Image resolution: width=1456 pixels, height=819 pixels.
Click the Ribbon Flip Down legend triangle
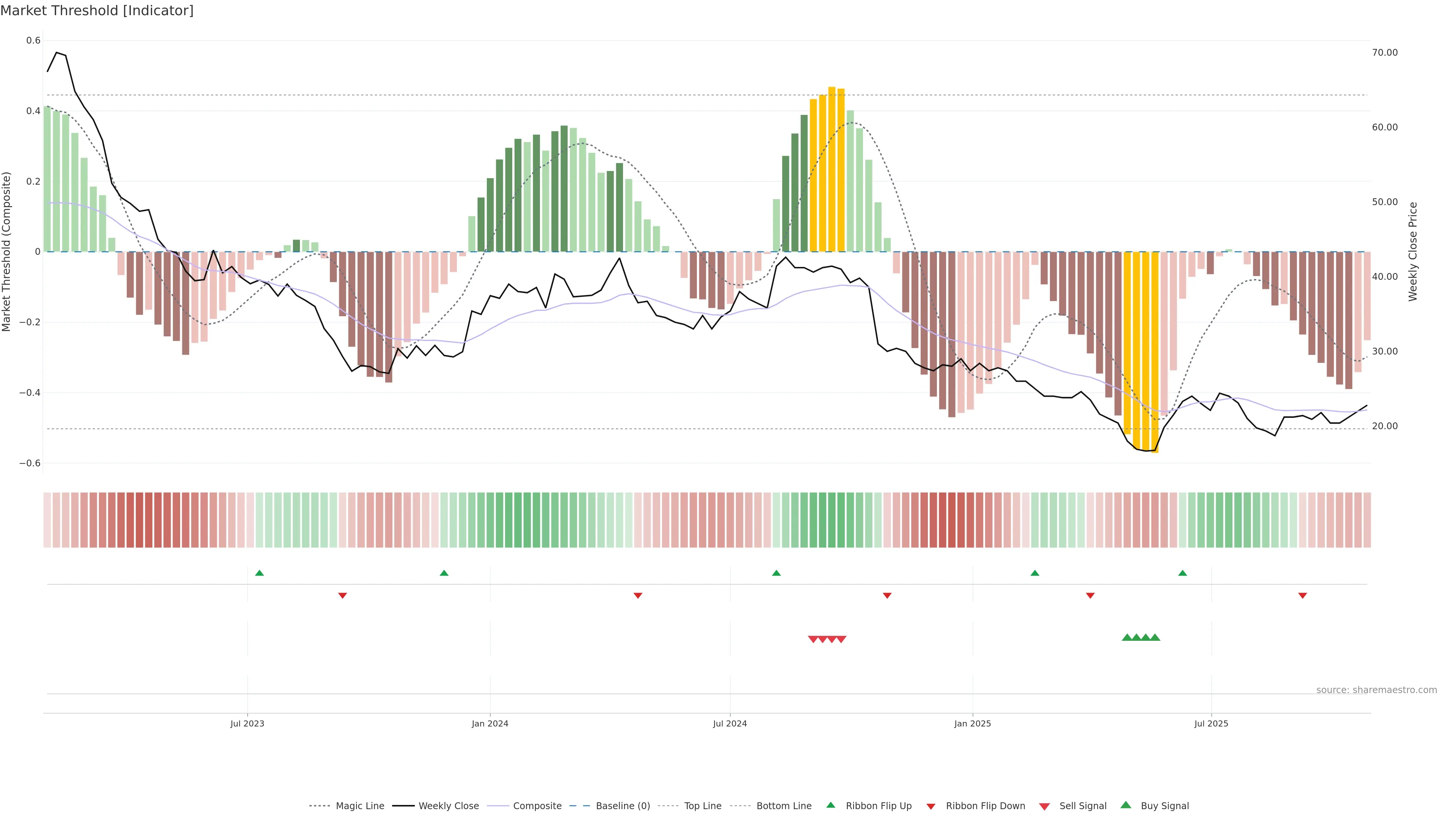(931, 806)
